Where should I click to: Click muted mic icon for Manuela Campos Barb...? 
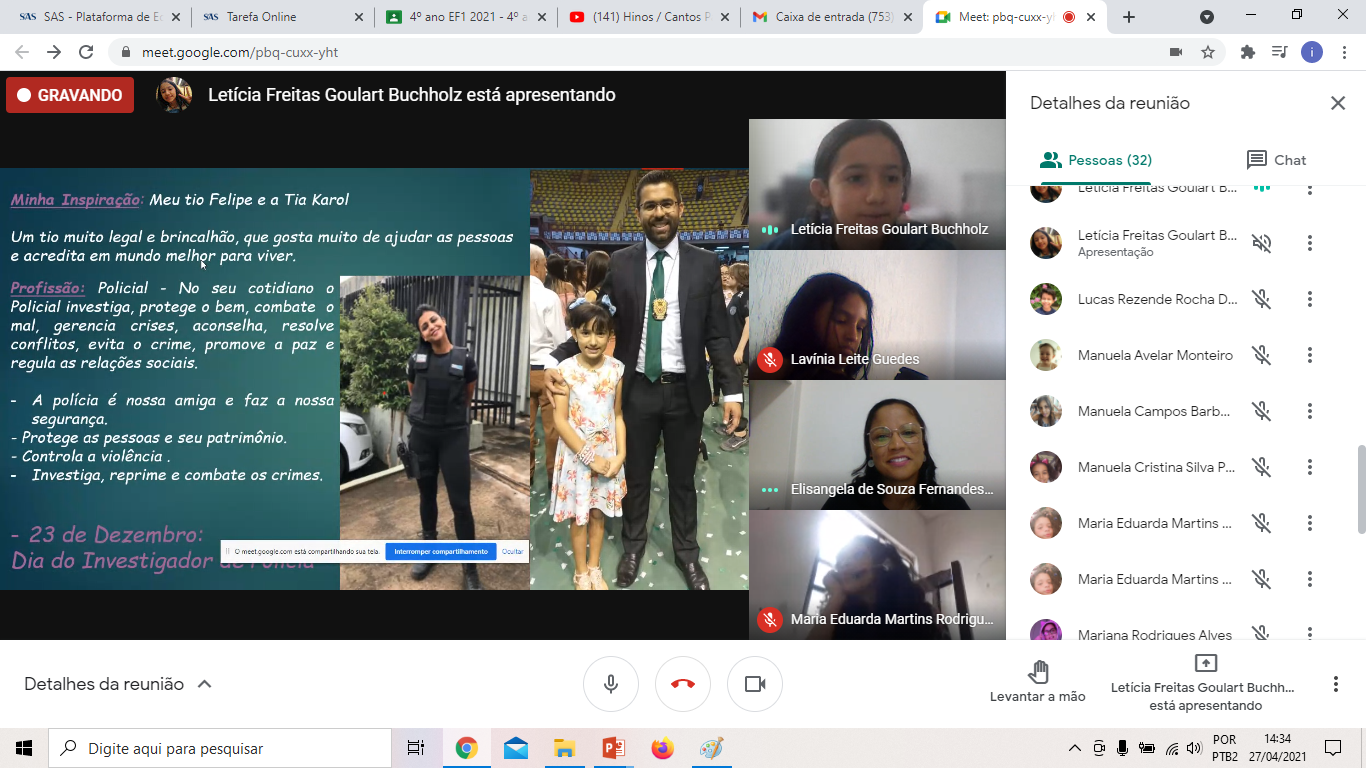click(1262, 411)
